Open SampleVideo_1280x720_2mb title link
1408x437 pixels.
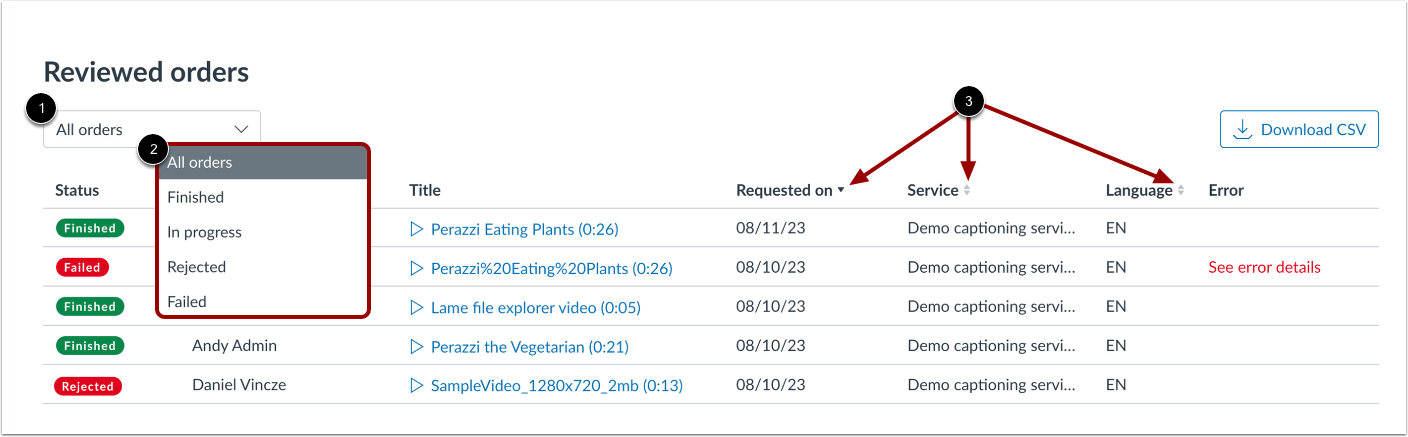pyautogui.click(x=556, y=385)
